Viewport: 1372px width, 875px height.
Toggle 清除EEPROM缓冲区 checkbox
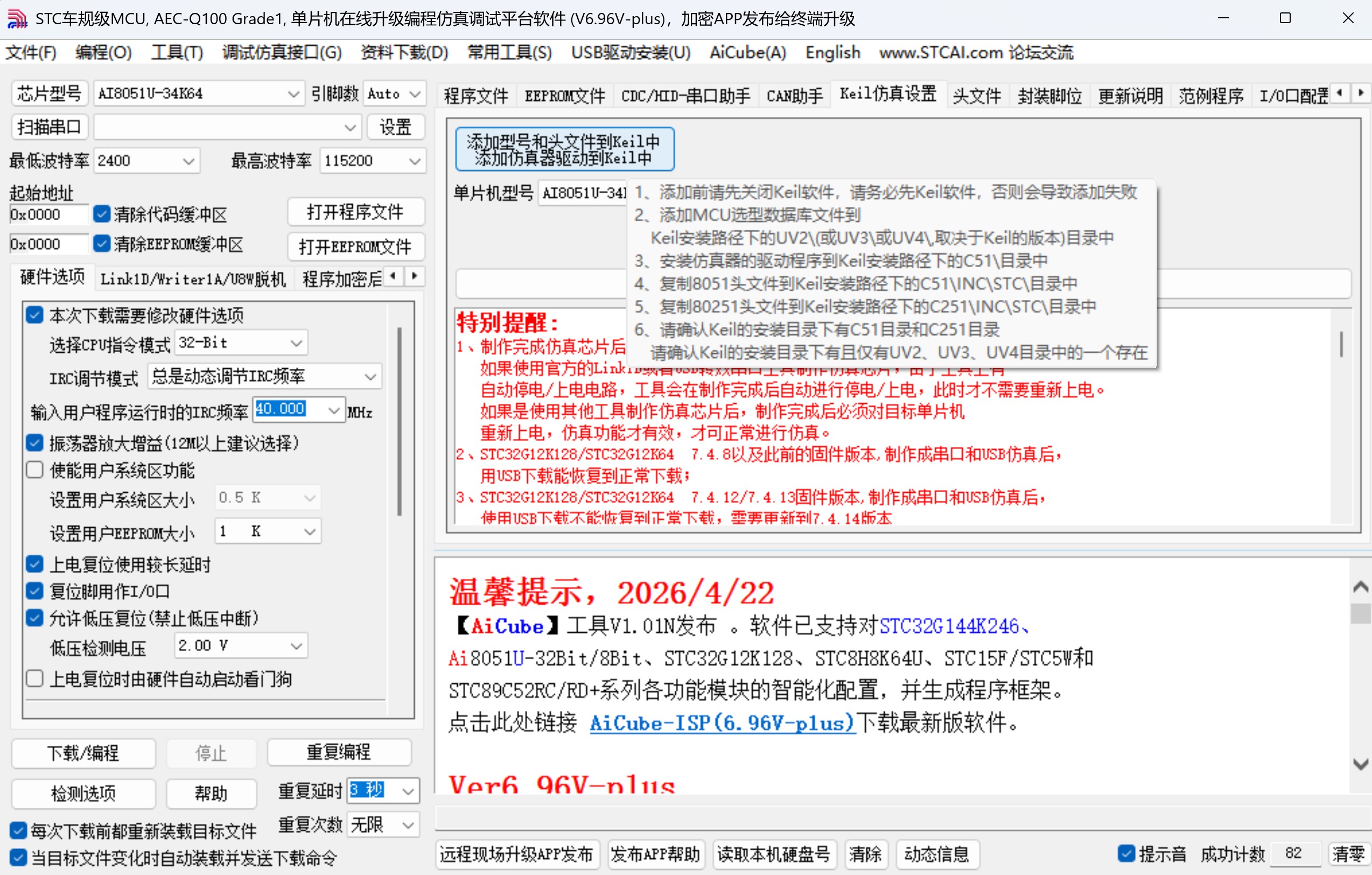pos(101,244)
